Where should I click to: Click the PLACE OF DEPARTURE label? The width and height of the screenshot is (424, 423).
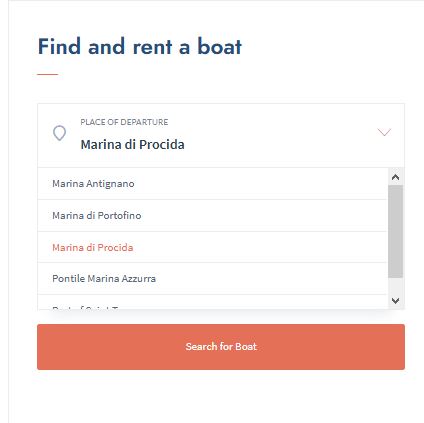click(124, 122)
